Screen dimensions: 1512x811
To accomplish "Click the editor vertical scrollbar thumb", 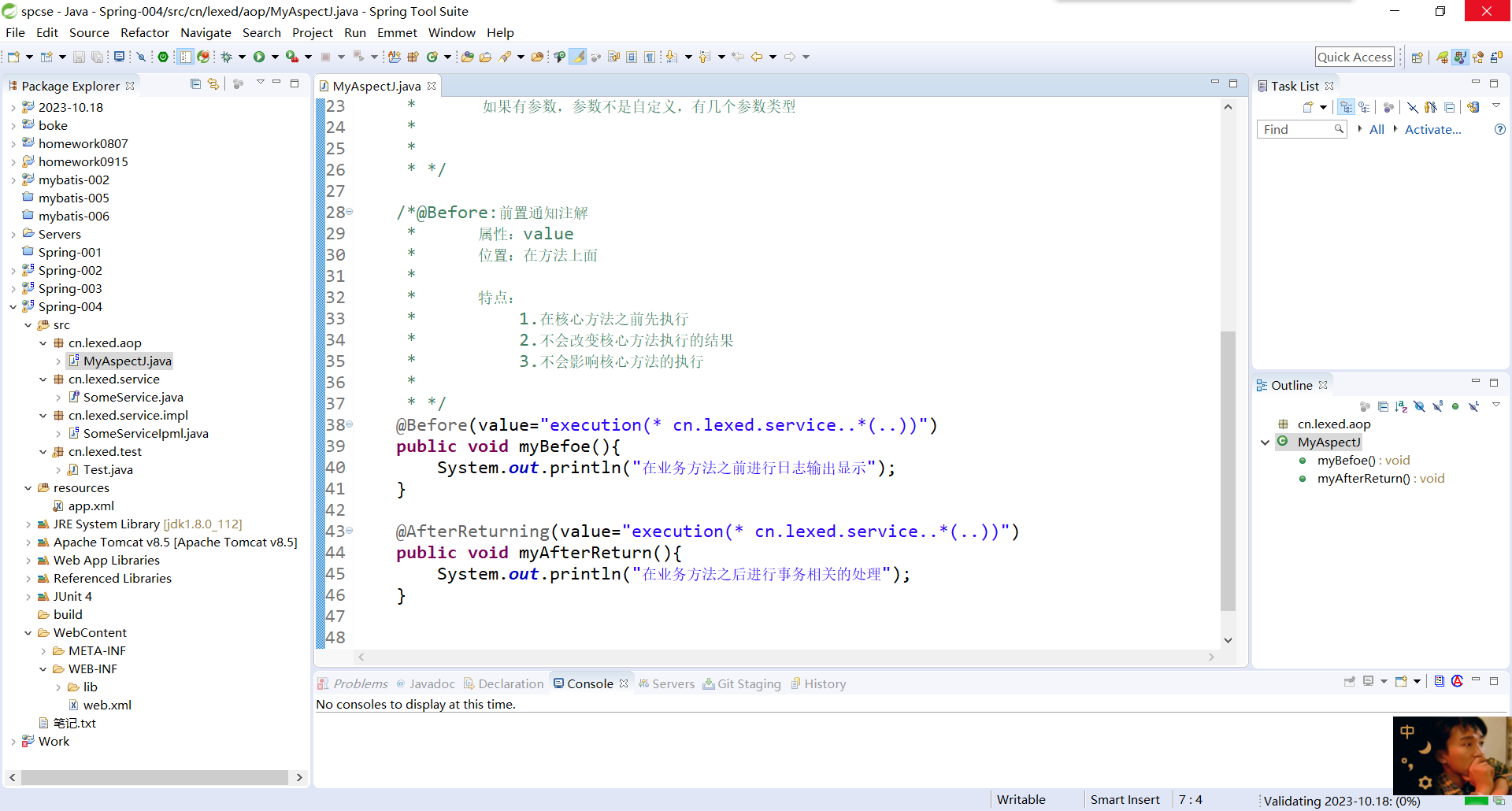I will click(x=1228, y=471).
